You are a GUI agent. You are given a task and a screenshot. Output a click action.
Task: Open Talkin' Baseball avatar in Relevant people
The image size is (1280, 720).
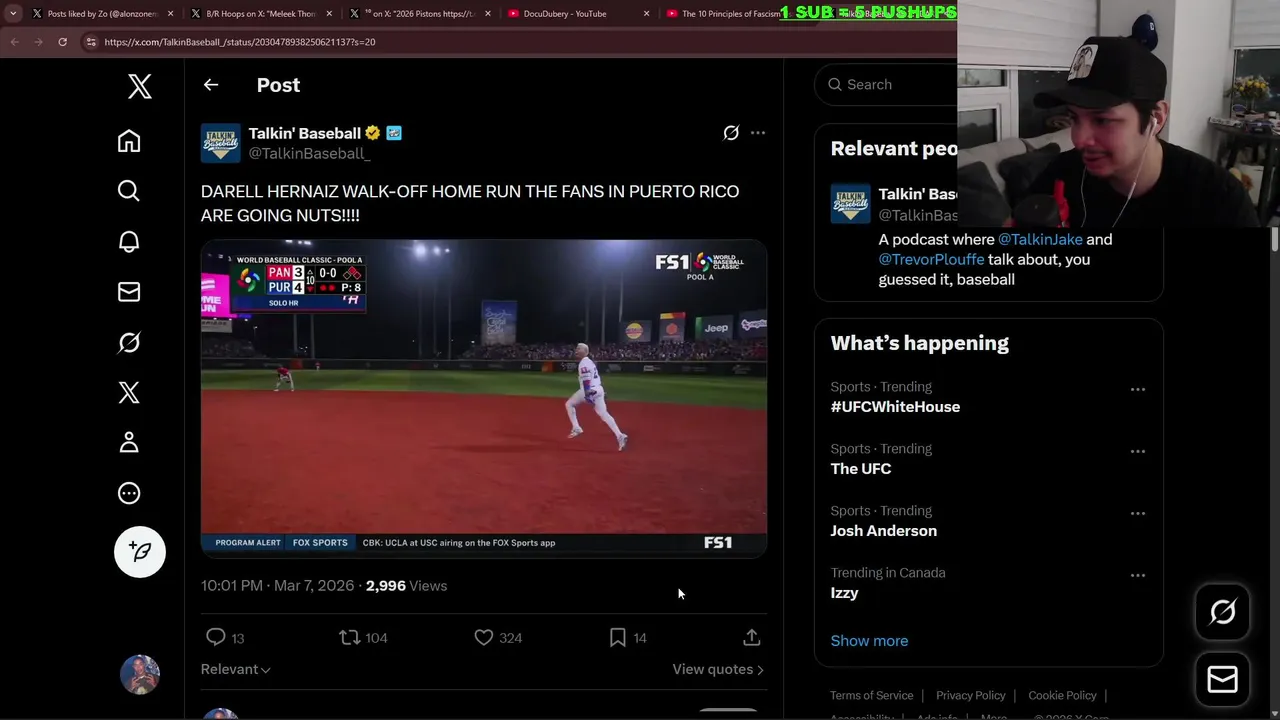tap(850, 204)
